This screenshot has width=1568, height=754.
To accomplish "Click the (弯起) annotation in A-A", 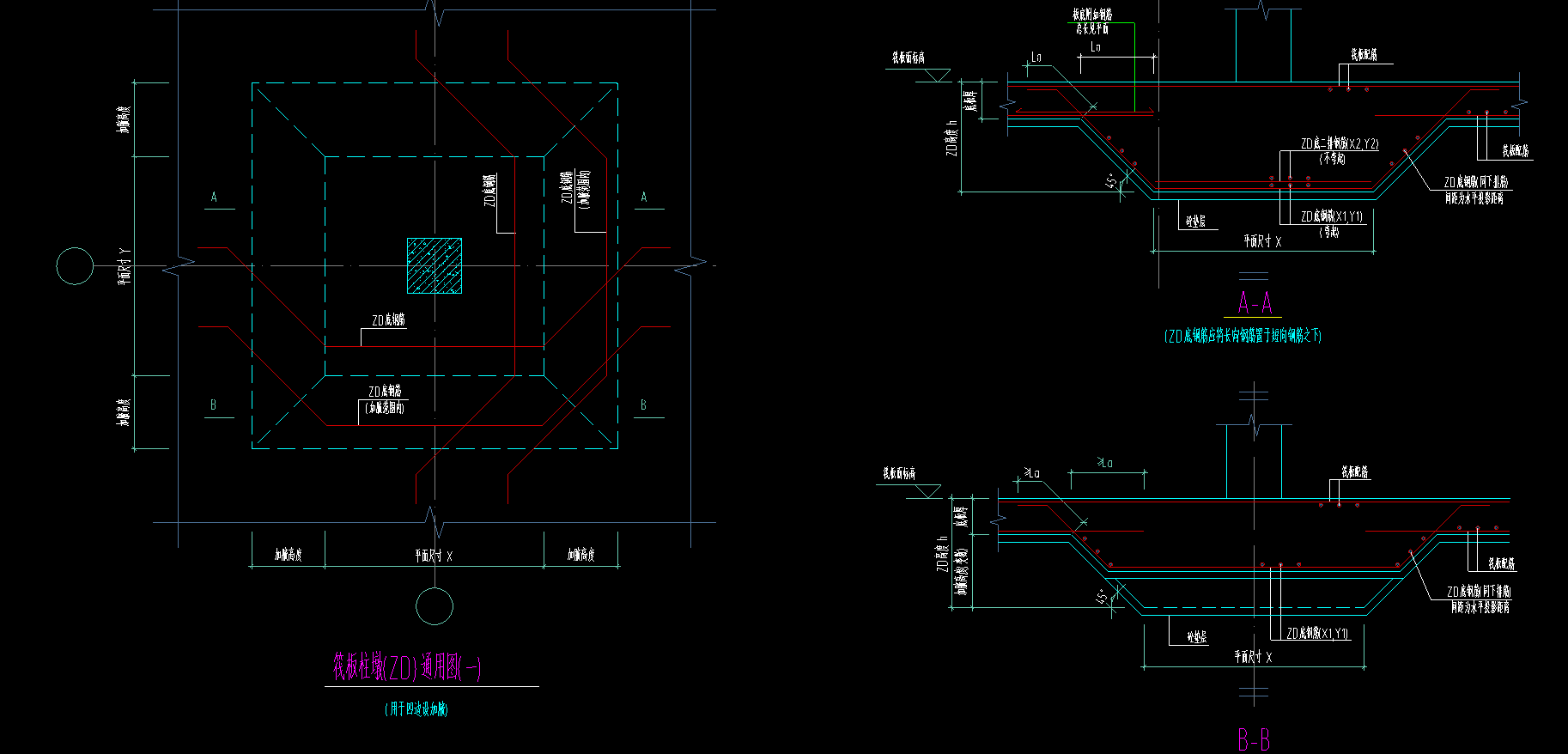I will [1329, 232].
